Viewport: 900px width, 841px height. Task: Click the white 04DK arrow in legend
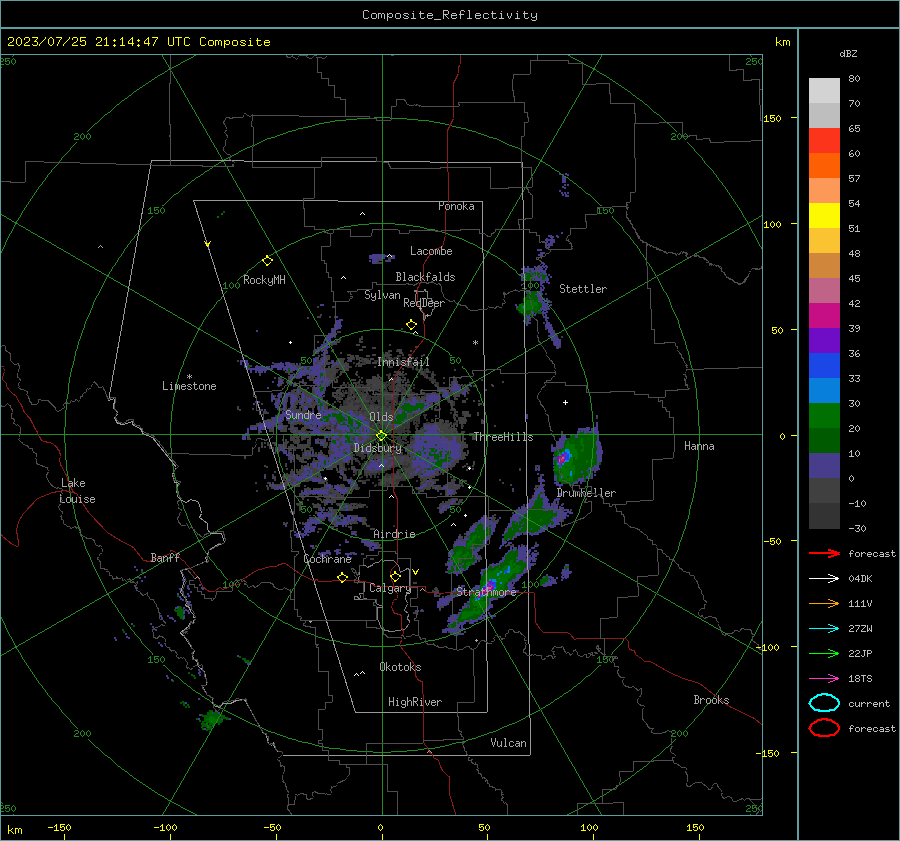pyautogui.click(x=824, y=579)
